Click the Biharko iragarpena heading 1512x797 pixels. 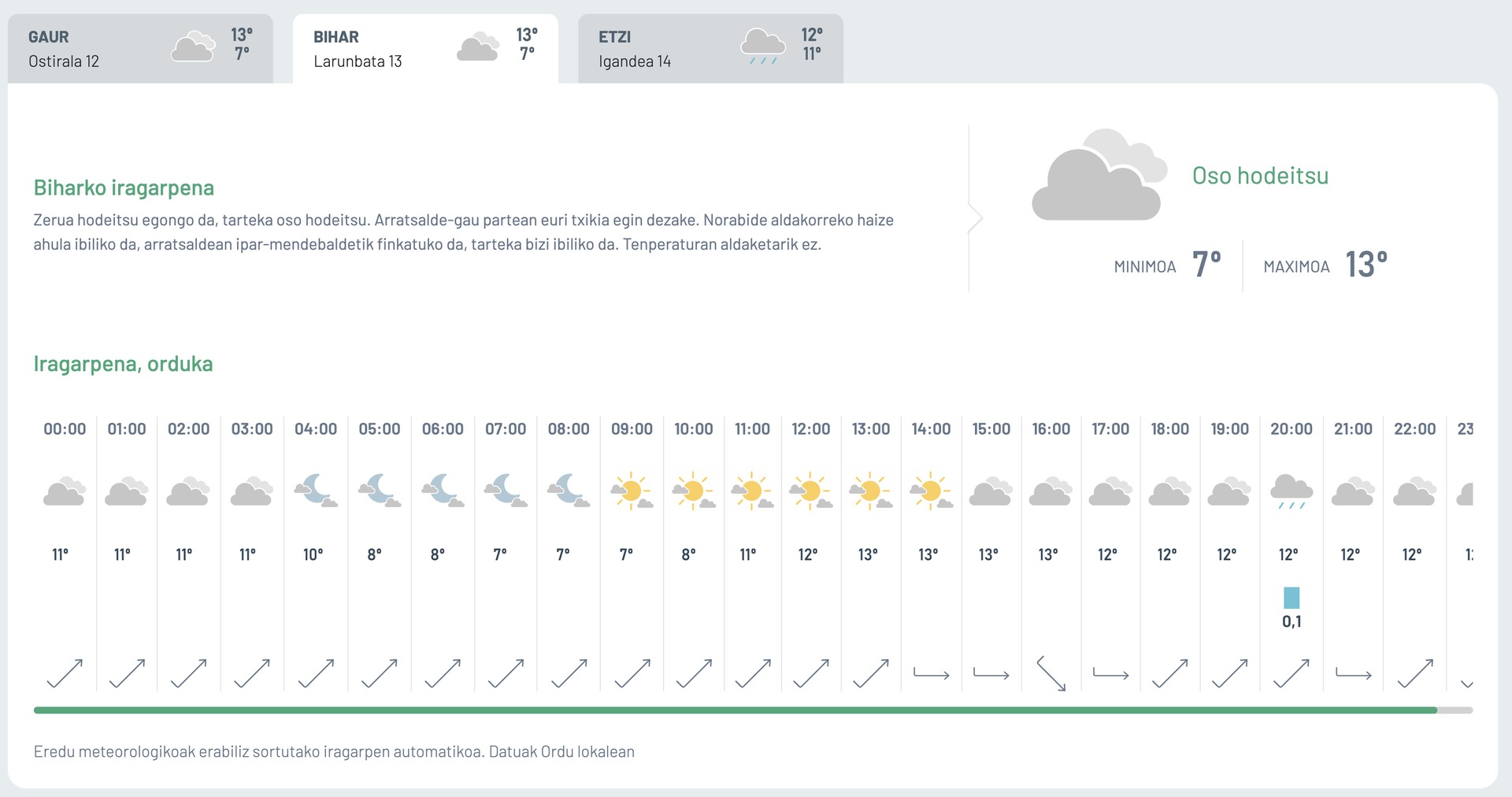[124, 187]
